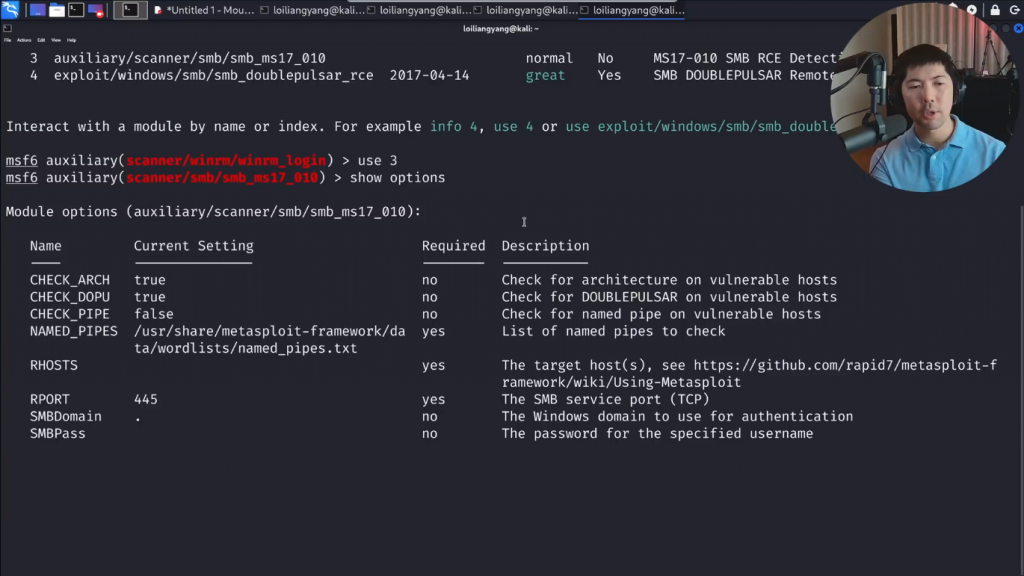Open the file manager folder icon
The width and height of the screenshot is (1024, 576).
click(x=57, y=10)
